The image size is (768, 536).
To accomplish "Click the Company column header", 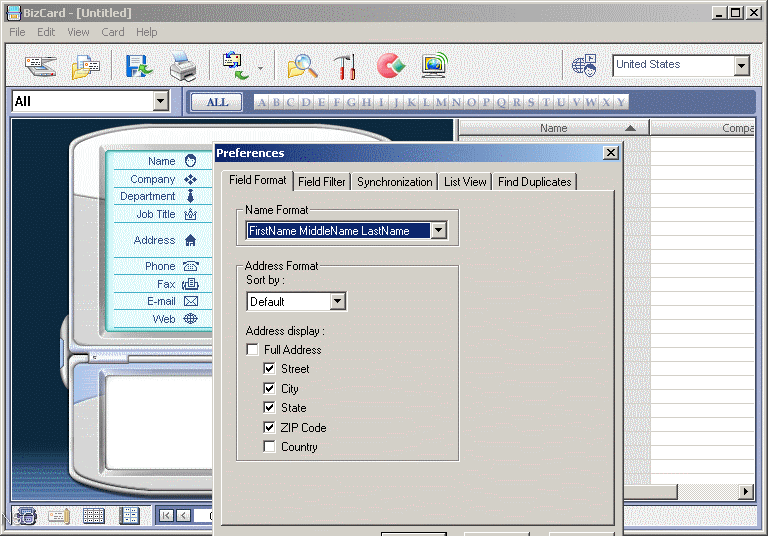I will (703, 128).
